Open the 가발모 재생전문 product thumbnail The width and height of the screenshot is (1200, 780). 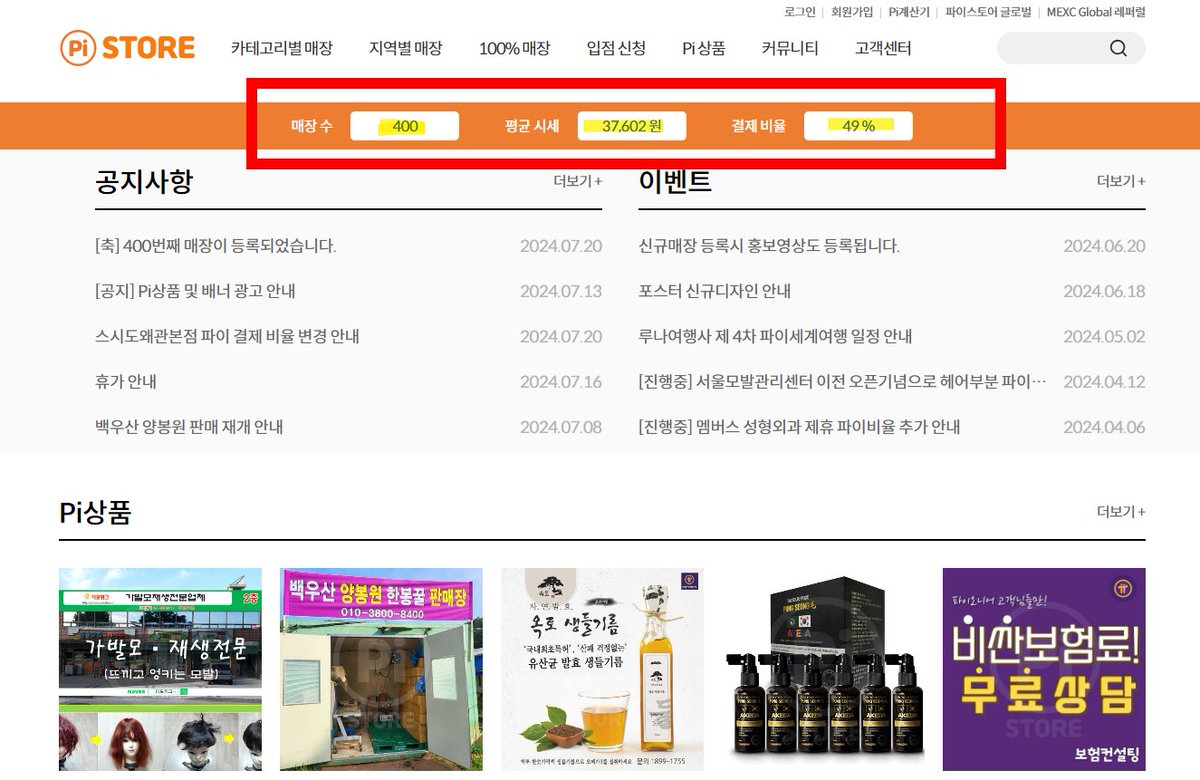coord(160,670)
